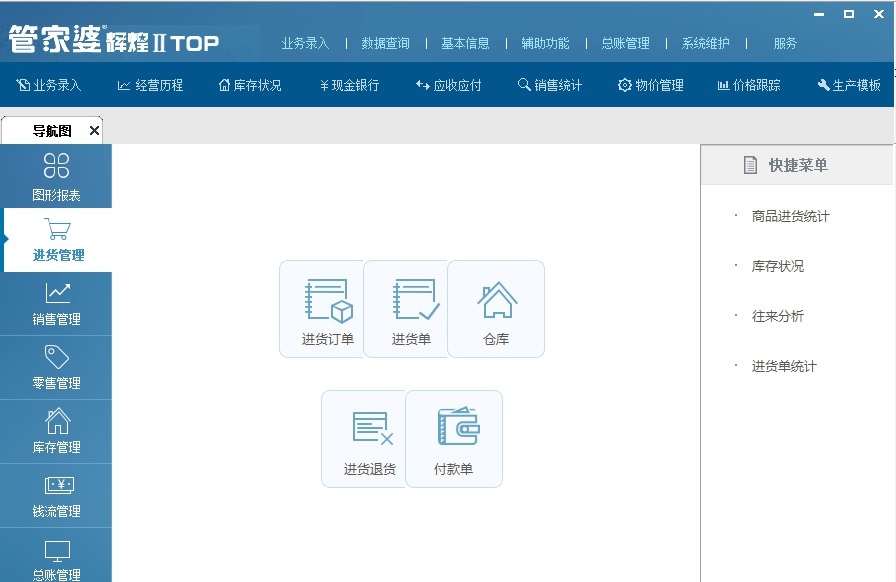Close the 导航图 tab
The width and height of the screenshot is (896, 582).
[93, 129]
